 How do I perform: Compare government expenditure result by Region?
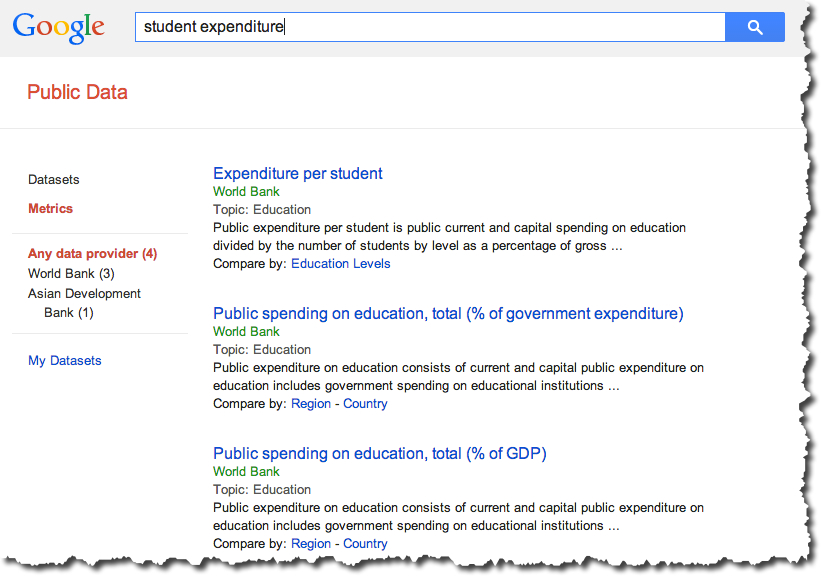pos(311,404)
